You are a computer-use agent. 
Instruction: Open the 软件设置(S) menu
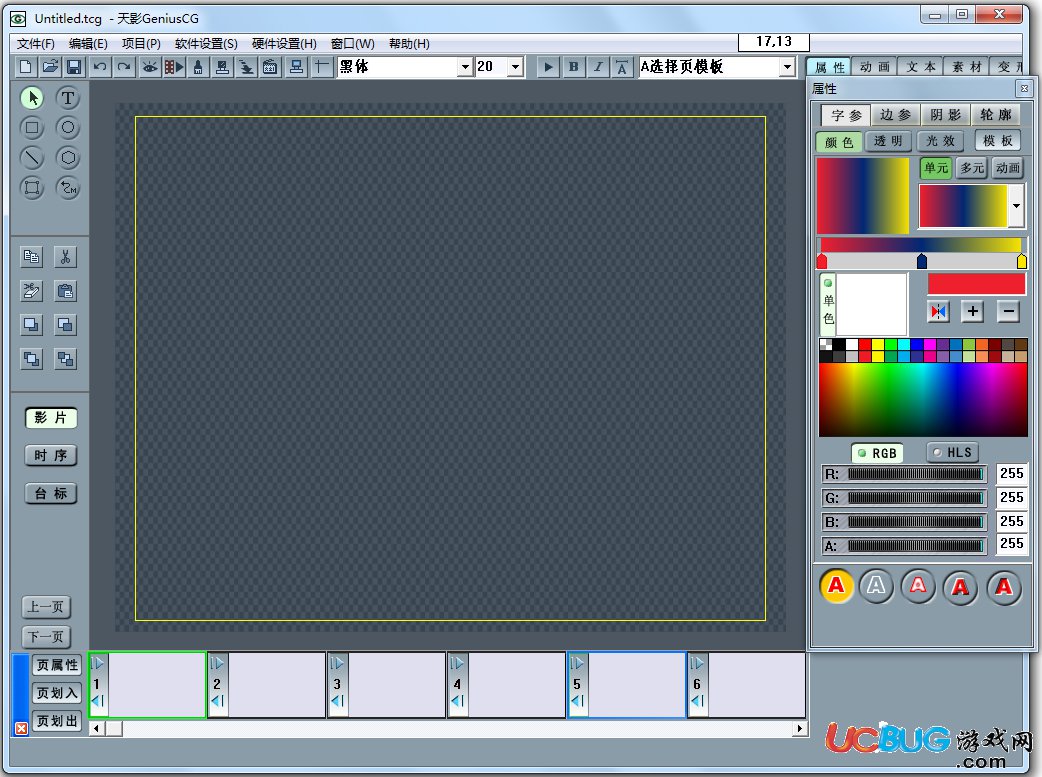pyautogui.click(x=206, y=44)
